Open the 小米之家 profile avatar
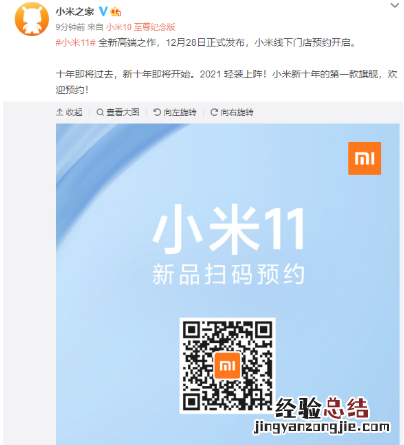 pyautogui.click(x=32, y=19)
